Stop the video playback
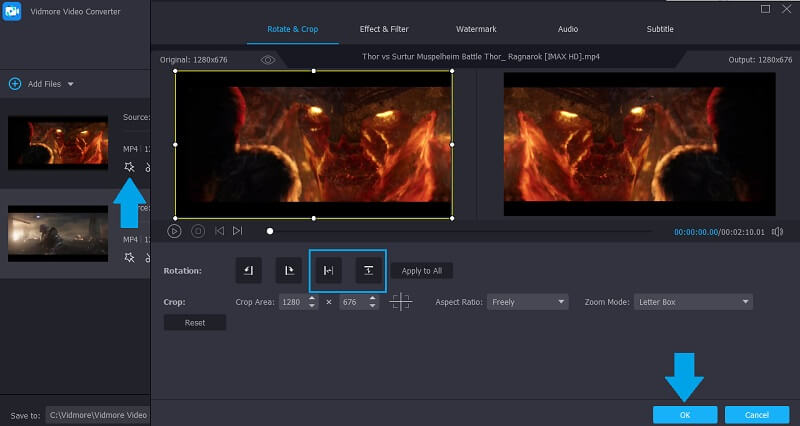Viewport: 800px width, 426px height. pyautogui.click(x=197, y=231)
